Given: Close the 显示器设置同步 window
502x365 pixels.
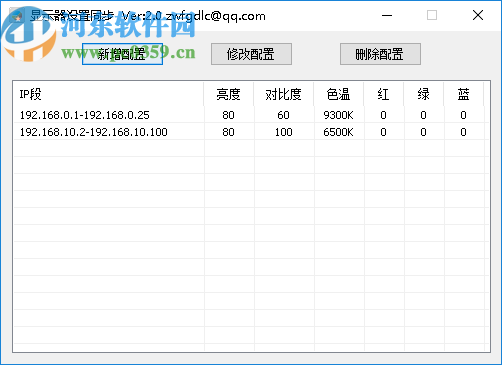Looking at the screenshot, I should click(x=478, y=15).
